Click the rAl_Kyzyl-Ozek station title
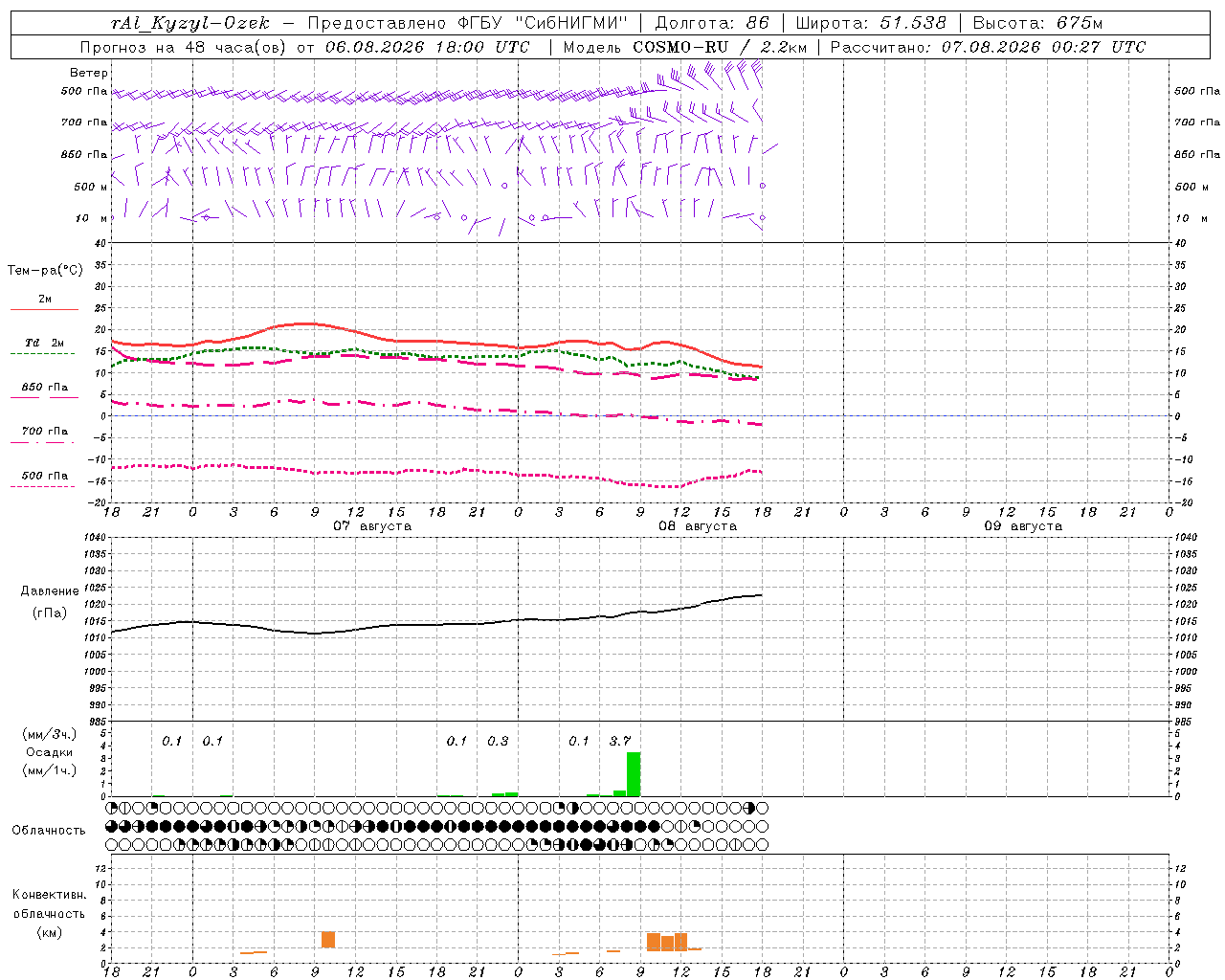Viewport: 1225px width, 980px height. [x=190, y=23]
